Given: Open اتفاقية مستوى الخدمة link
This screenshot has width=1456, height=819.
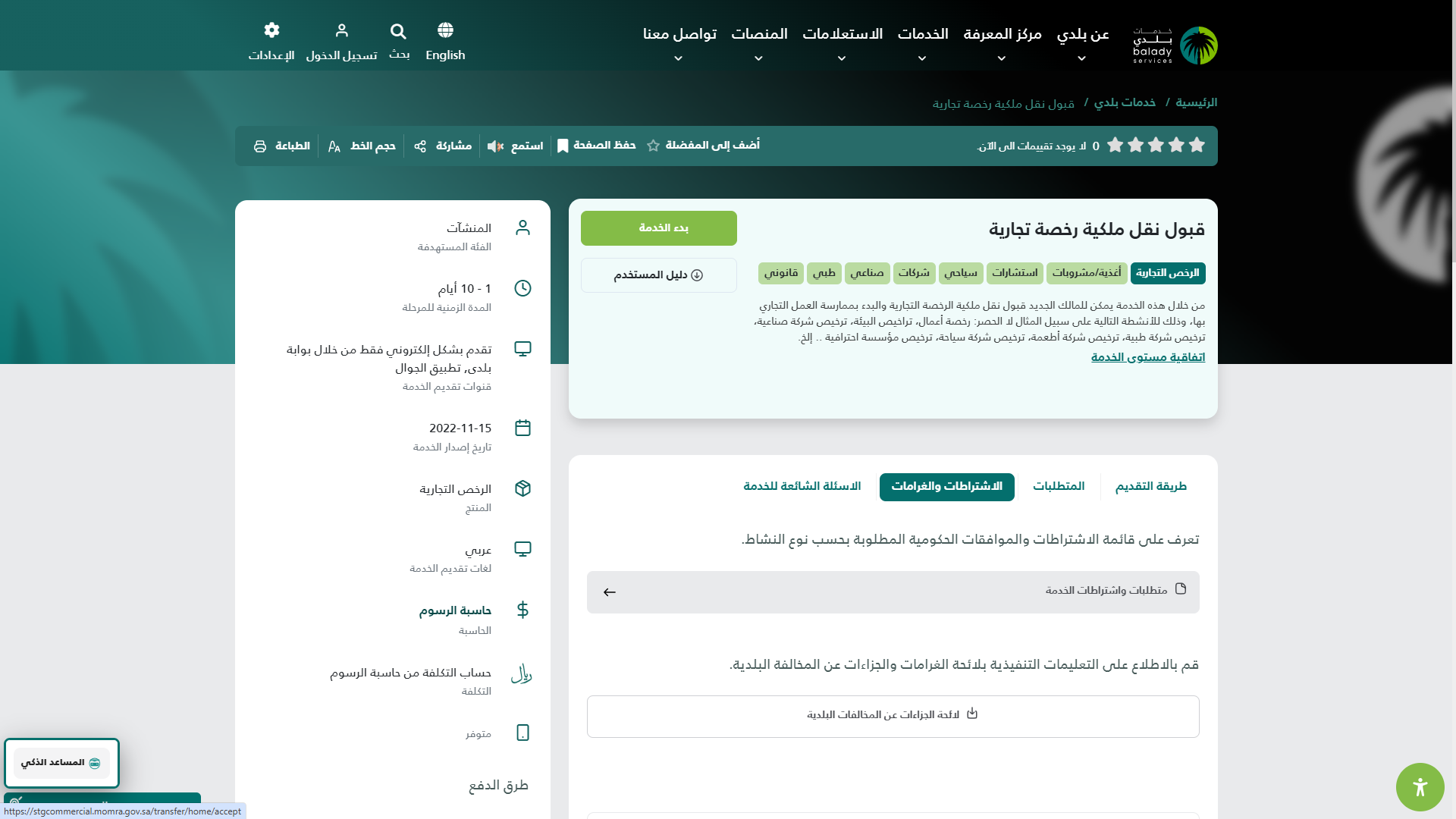Looking at the screenshot, I should tap(1147, 357).
